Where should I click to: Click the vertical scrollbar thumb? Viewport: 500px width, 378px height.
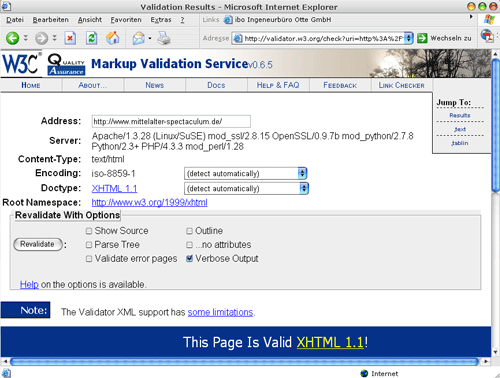tap(495, 125)
